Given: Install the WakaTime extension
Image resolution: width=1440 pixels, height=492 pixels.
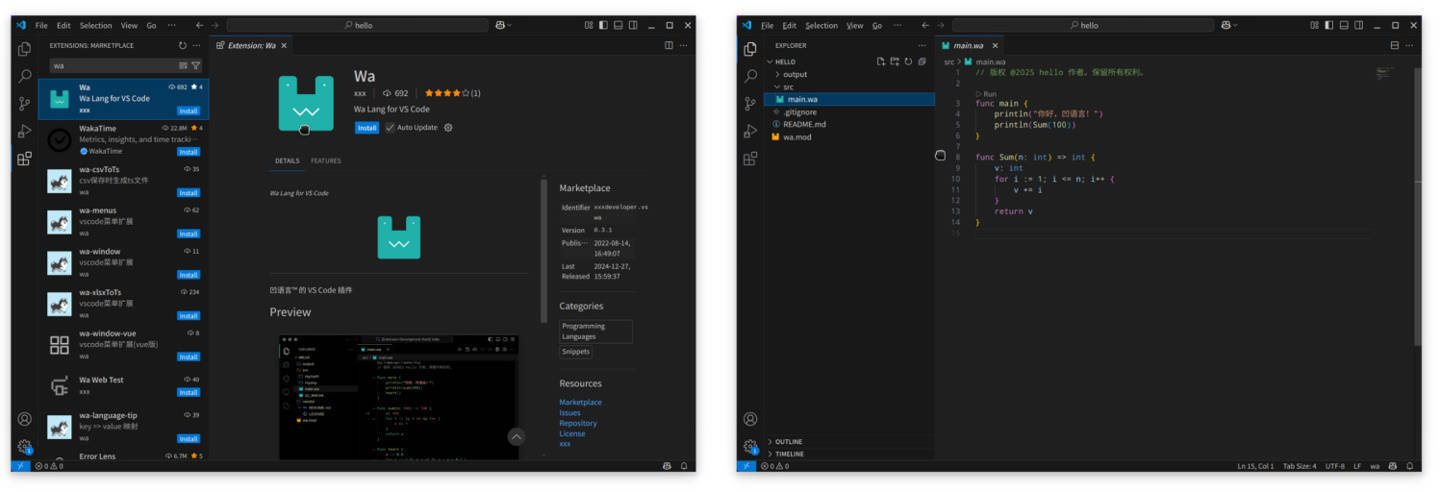Looking at the screenshot, I should tap(188, 152).
